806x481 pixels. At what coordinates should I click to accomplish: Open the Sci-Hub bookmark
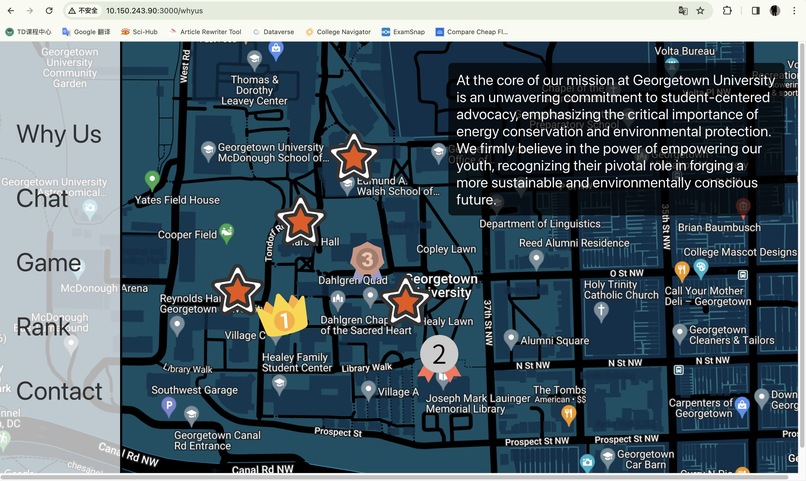click(x=139, y=32)
